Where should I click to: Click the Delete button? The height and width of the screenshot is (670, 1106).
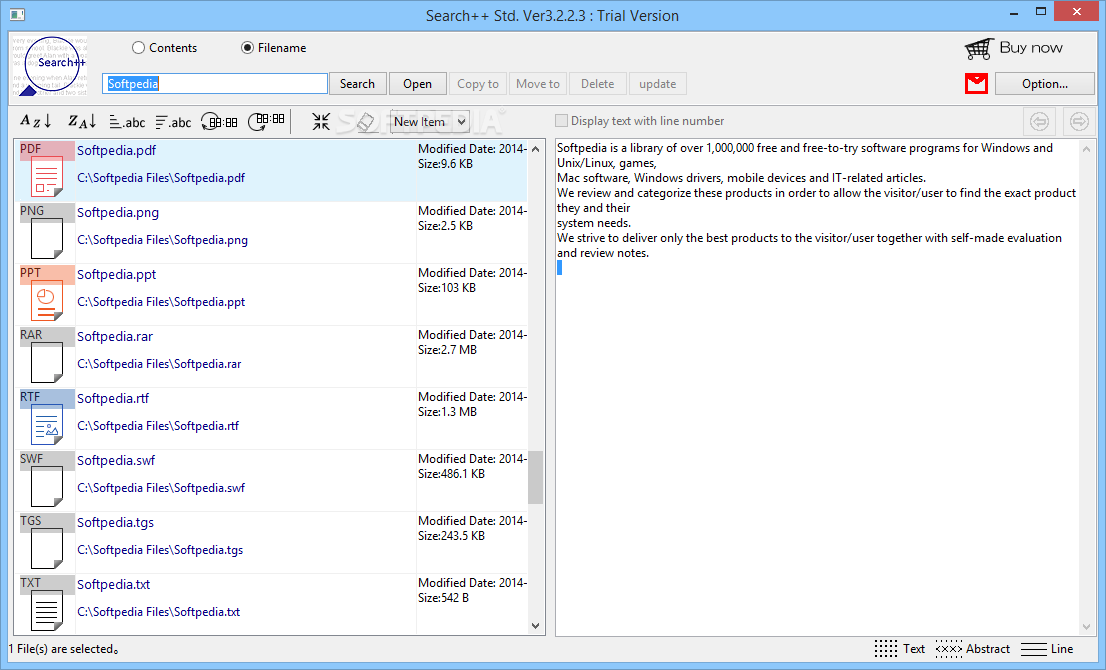point(597,84)
